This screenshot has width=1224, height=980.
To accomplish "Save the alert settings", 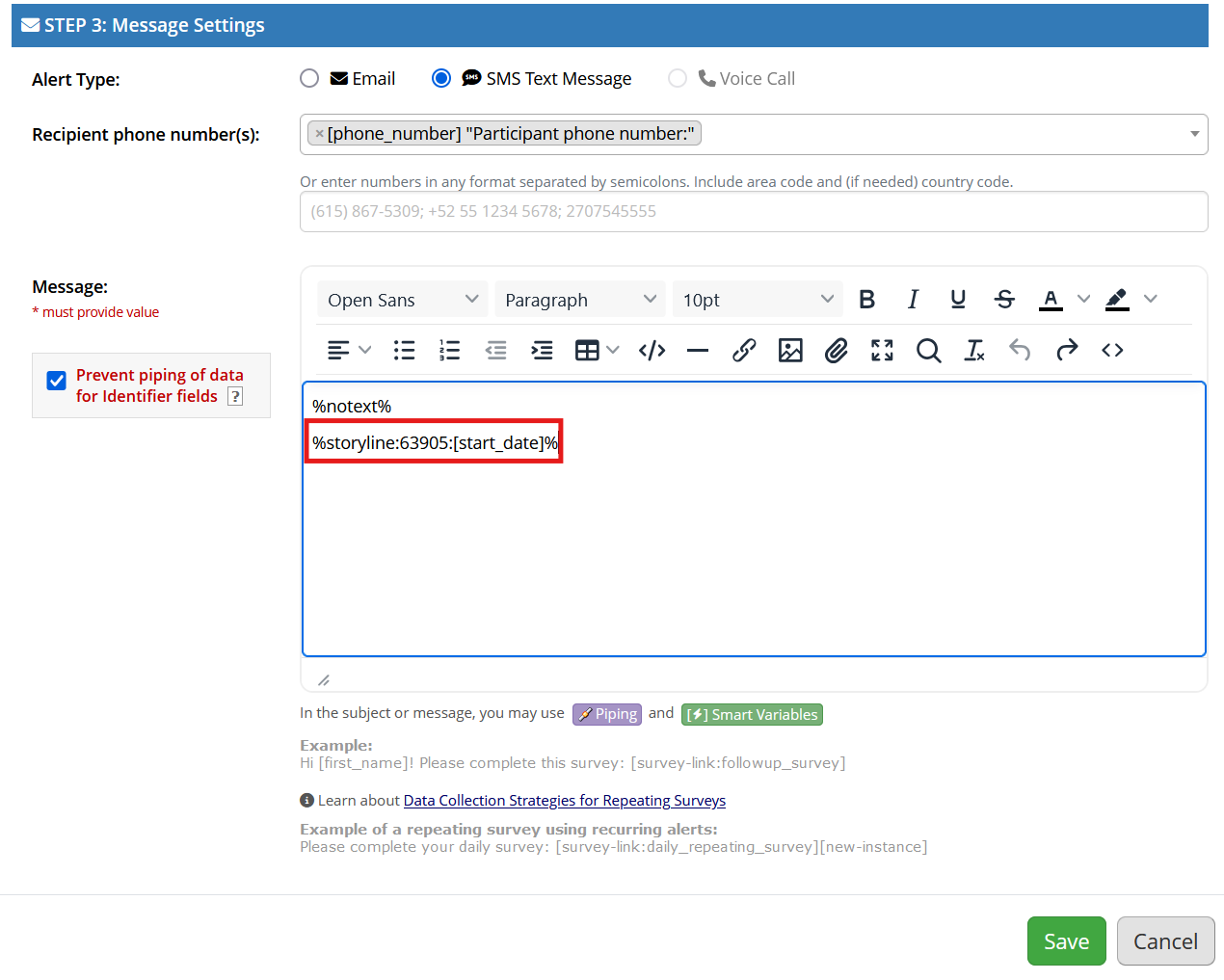I will tap(1066, 940).
